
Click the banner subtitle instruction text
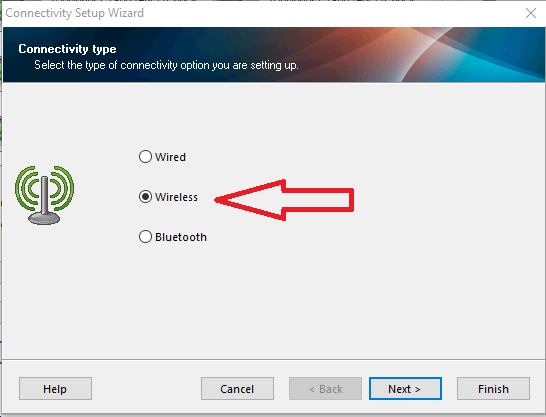coord(166,65)
